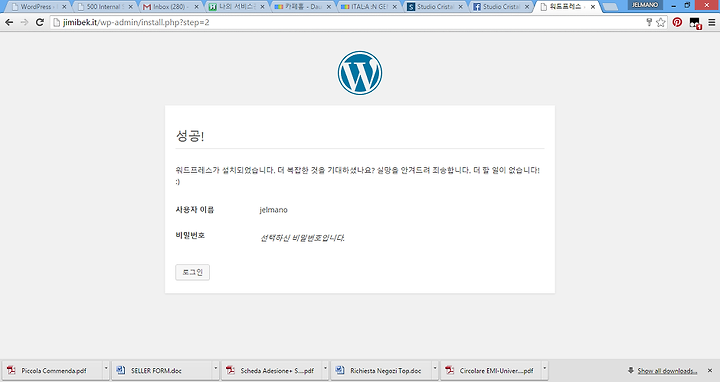The width and height of the screenshot is (720, 382).
Task: Open downloaded Piccola Commenda.pdf
Action: (x=52, y=371)
